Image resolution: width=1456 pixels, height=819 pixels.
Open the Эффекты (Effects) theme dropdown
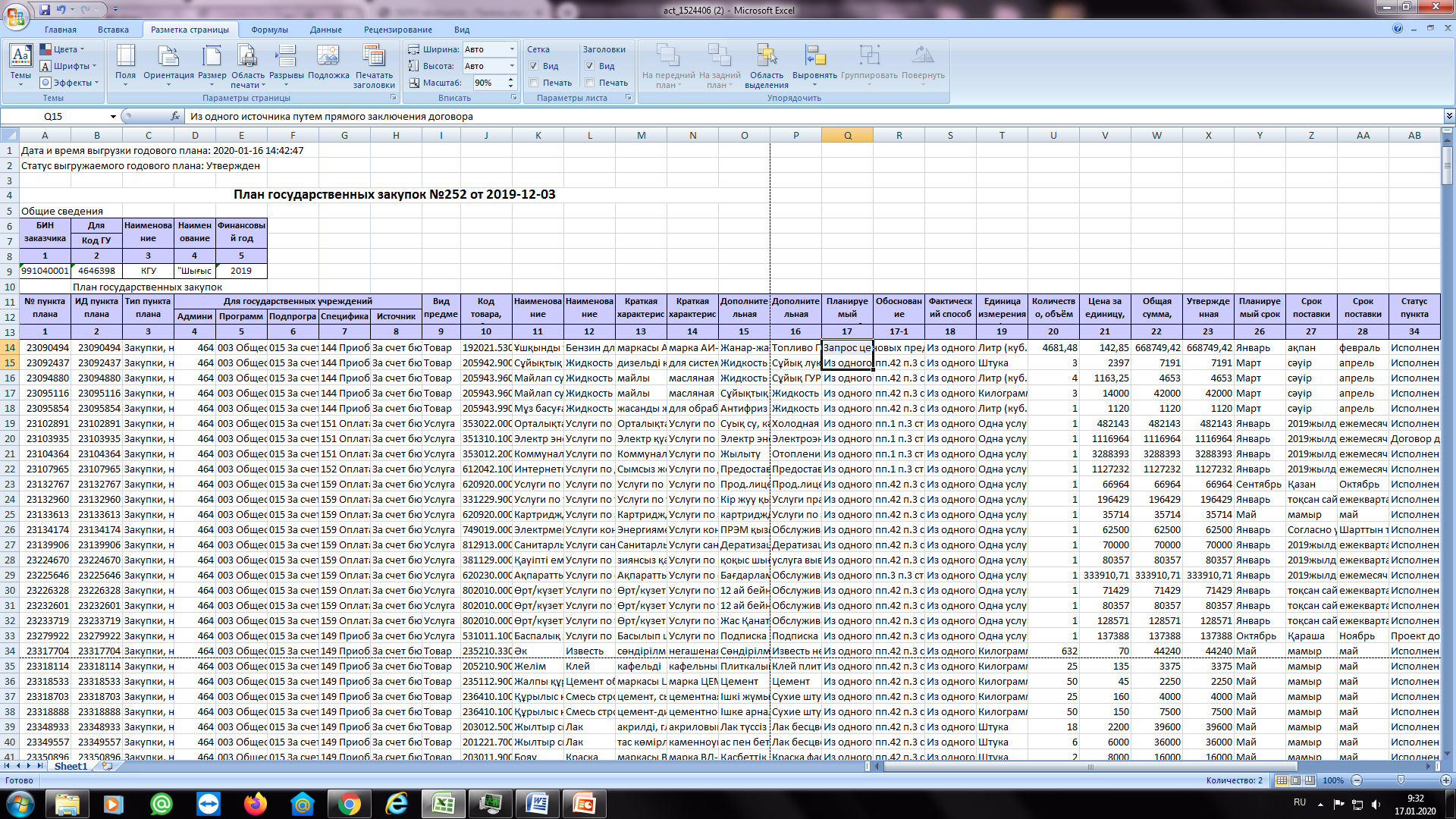coord(70,83)
